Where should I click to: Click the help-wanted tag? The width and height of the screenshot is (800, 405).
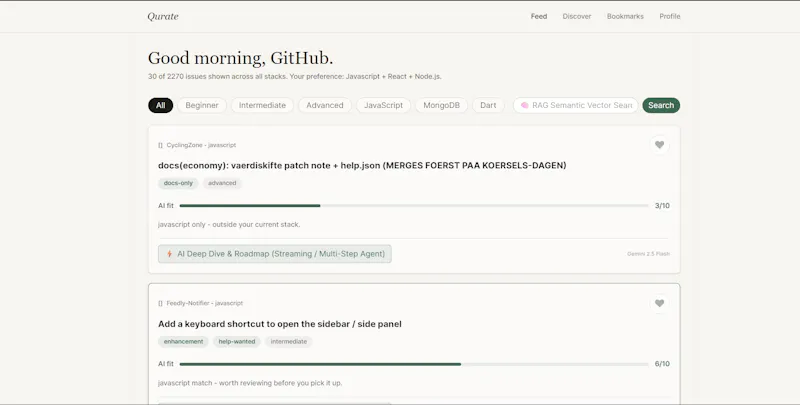[237, 342]
